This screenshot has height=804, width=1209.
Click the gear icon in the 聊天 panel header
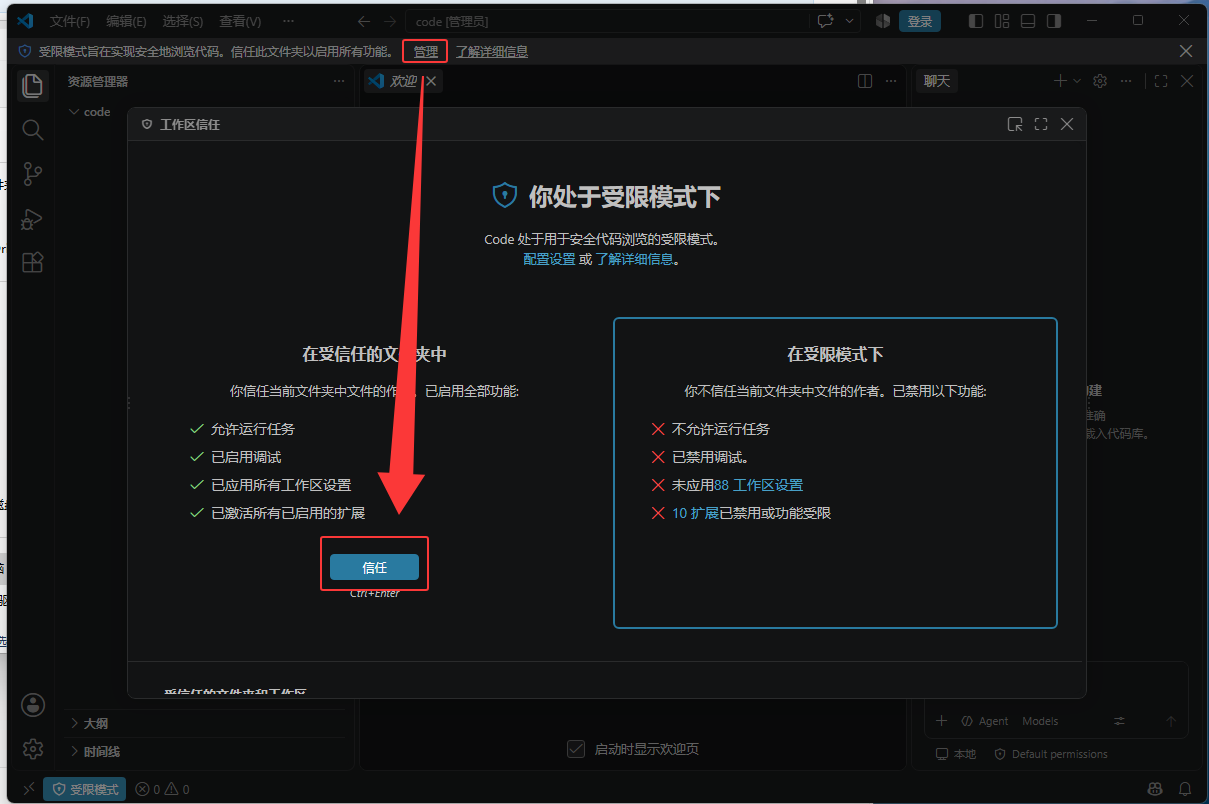[x=1100, y=81]
